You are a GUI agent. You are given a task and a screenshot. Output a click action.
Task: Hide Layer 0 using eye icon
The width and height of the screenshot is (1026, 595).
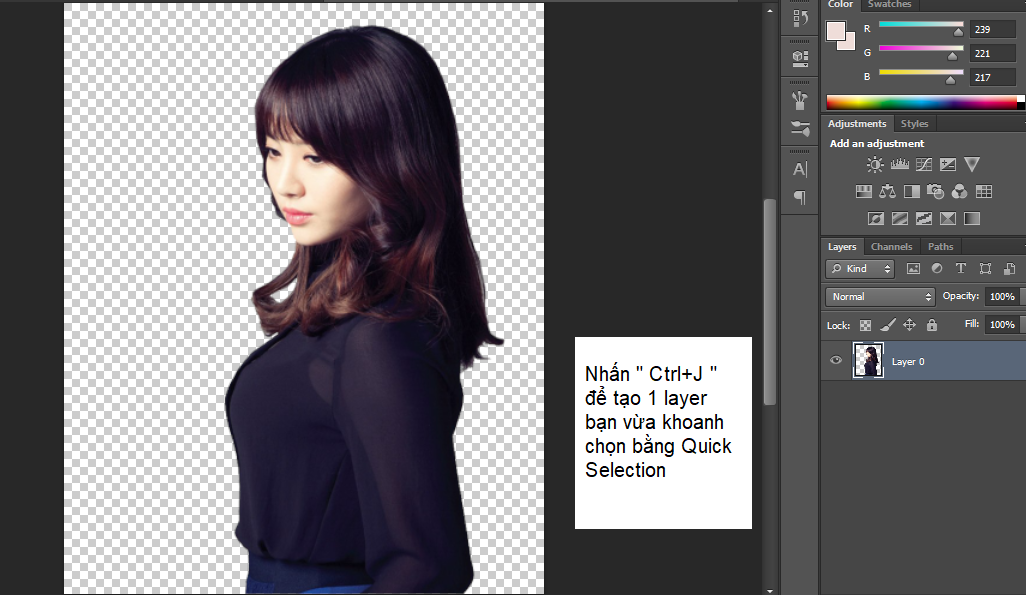(836, 361)
